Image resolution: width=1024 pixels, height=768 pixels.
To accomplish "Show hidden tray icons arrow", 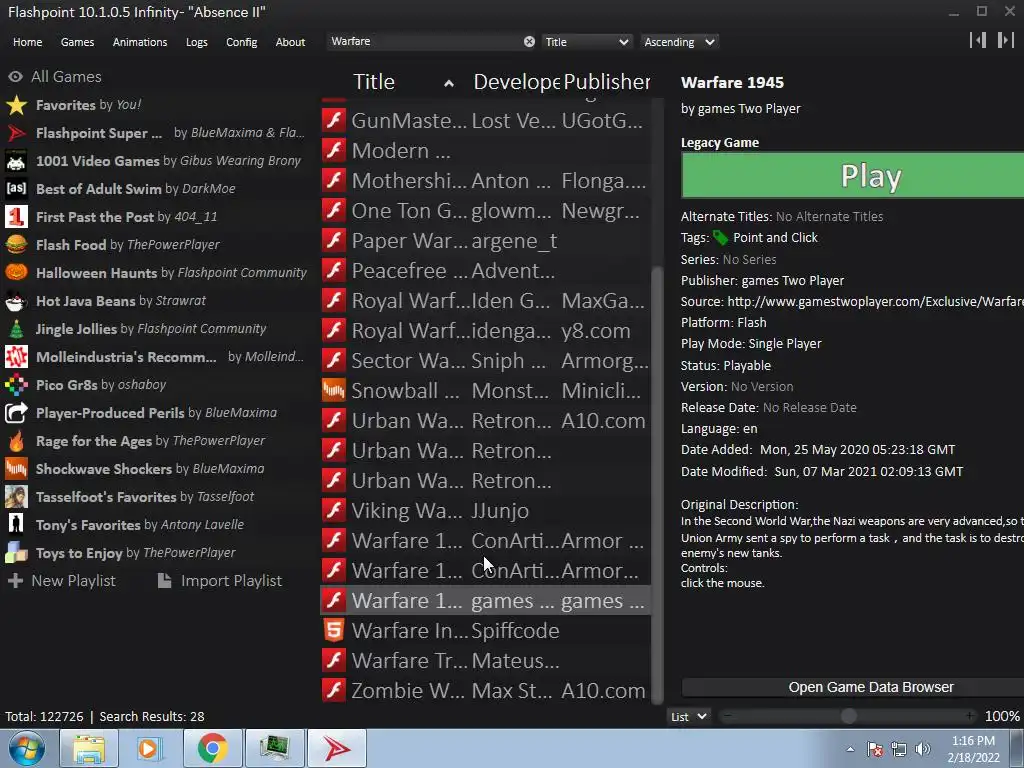I will pos(850,749).
